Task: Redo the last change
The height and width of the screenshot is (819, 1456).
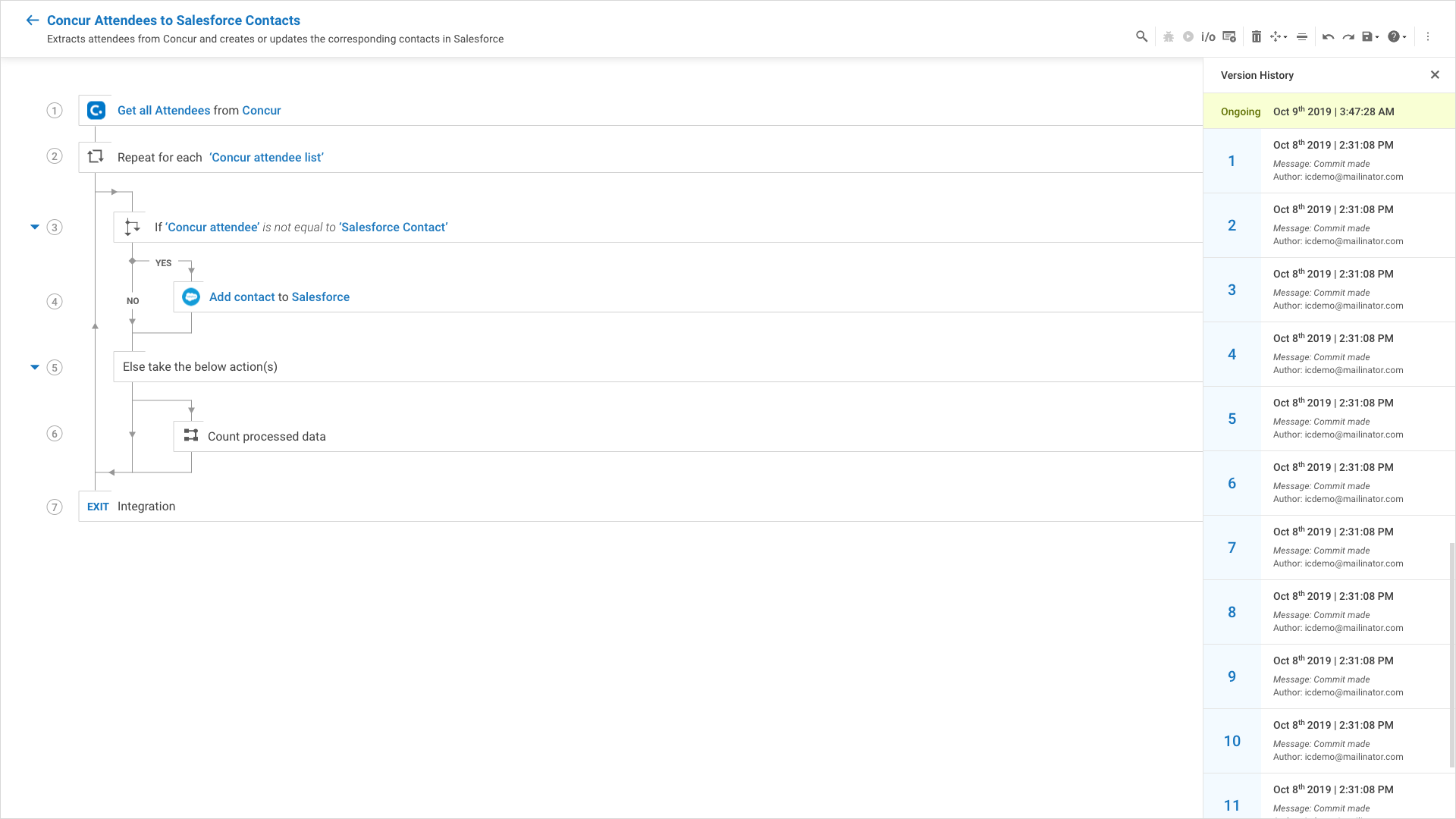Action: 1348,36
